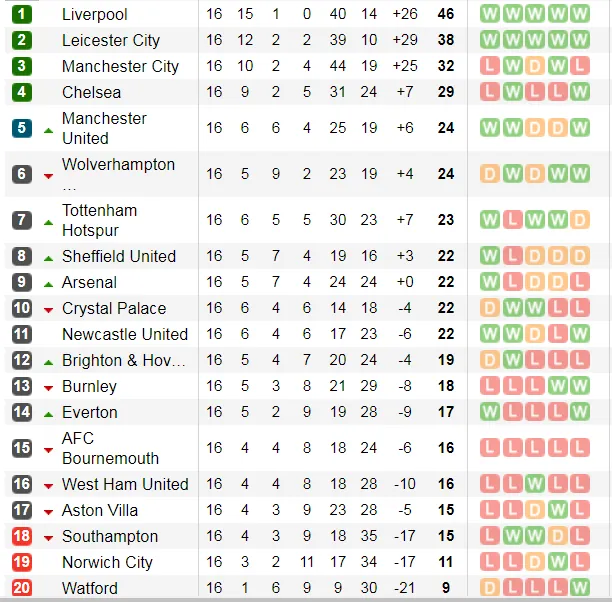Click Crystal Palace's red down arrow
The image size is (612, 602).
click(48, 310)
